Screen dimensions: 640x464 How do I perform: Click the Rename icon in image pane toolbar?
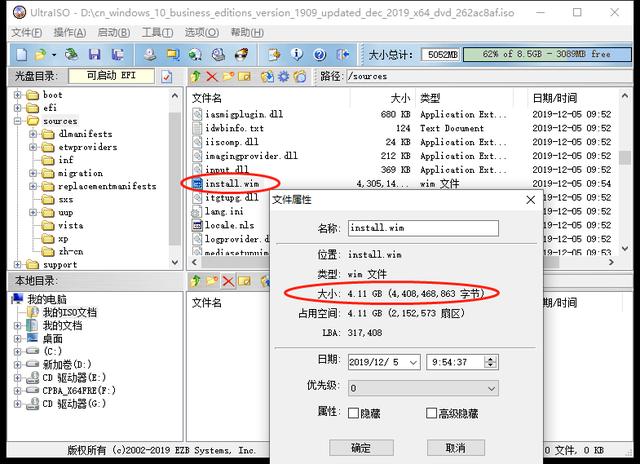coord(244,76)
